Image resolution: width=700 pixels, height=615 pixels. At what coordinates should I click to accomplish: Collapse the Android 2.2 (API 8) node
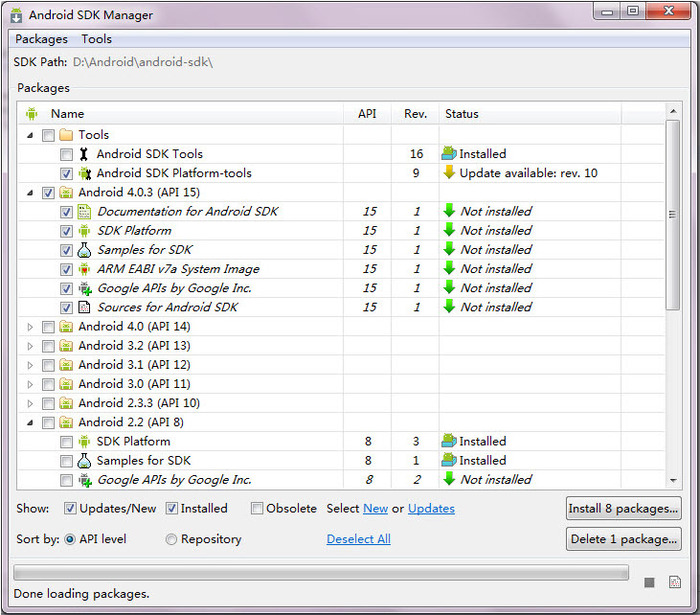click(x=30, y=423)
